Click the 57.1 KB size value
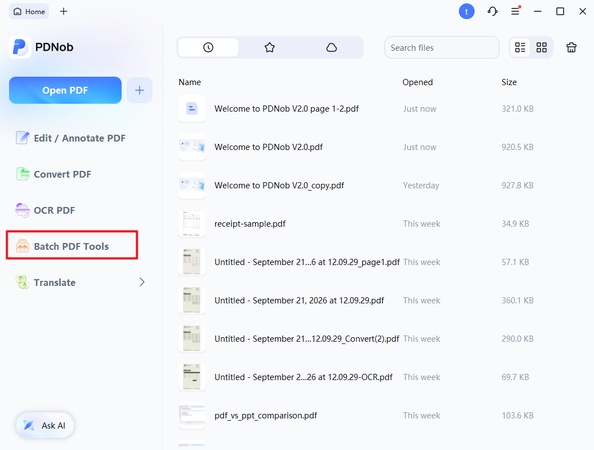The width and height of the screenshot is (594, 450). [x=515, y=262]
